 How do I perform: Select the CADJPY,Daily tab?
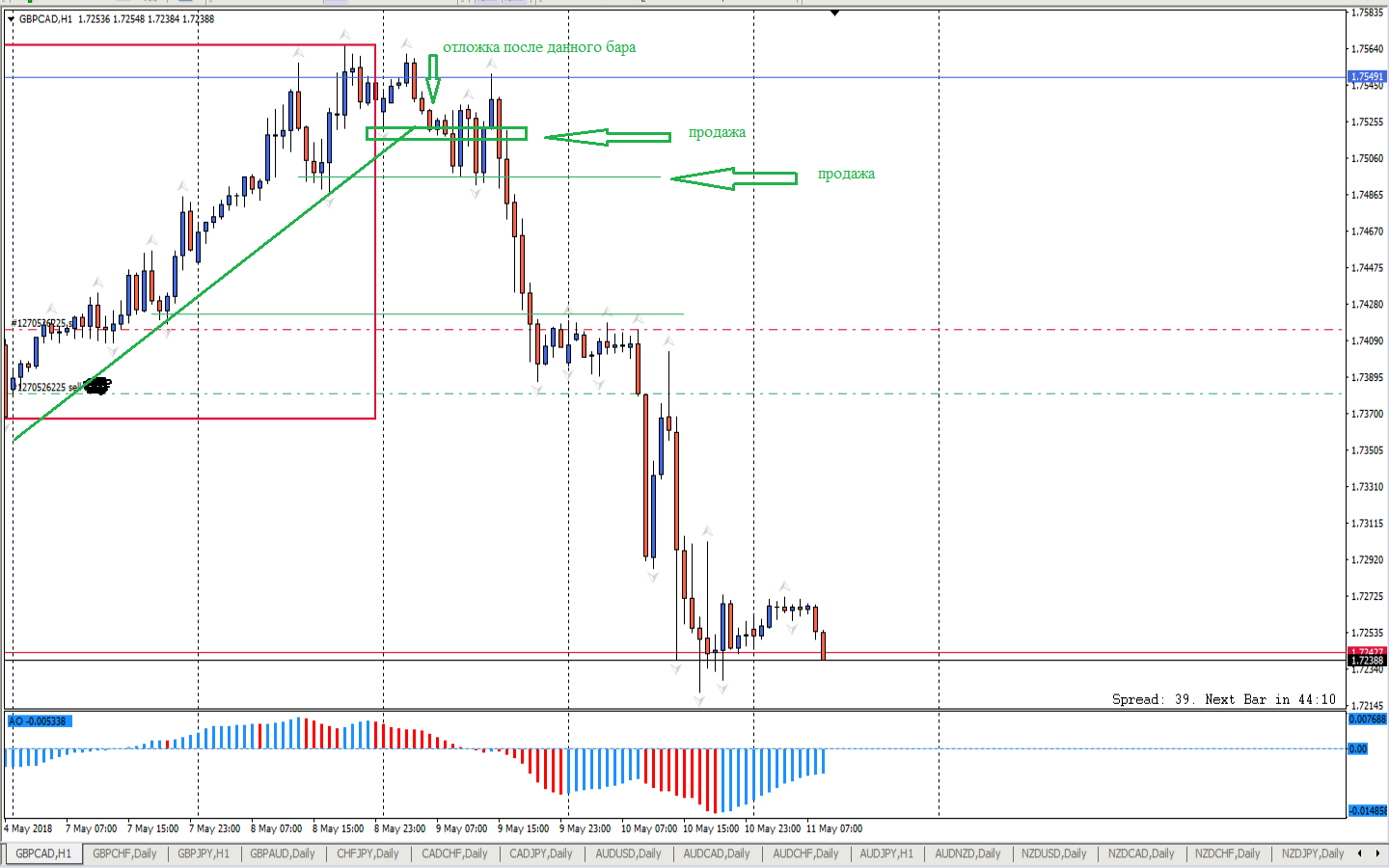pos(541,854)
